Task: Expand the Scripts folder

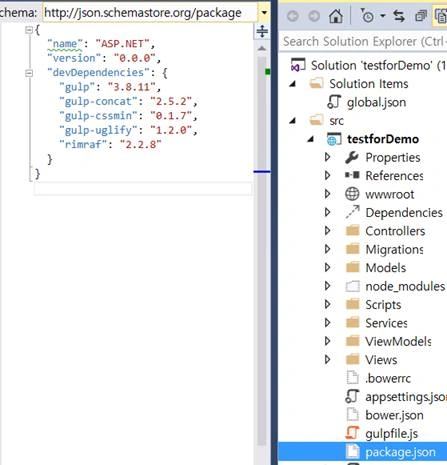Action: click(x=328, y=304)
